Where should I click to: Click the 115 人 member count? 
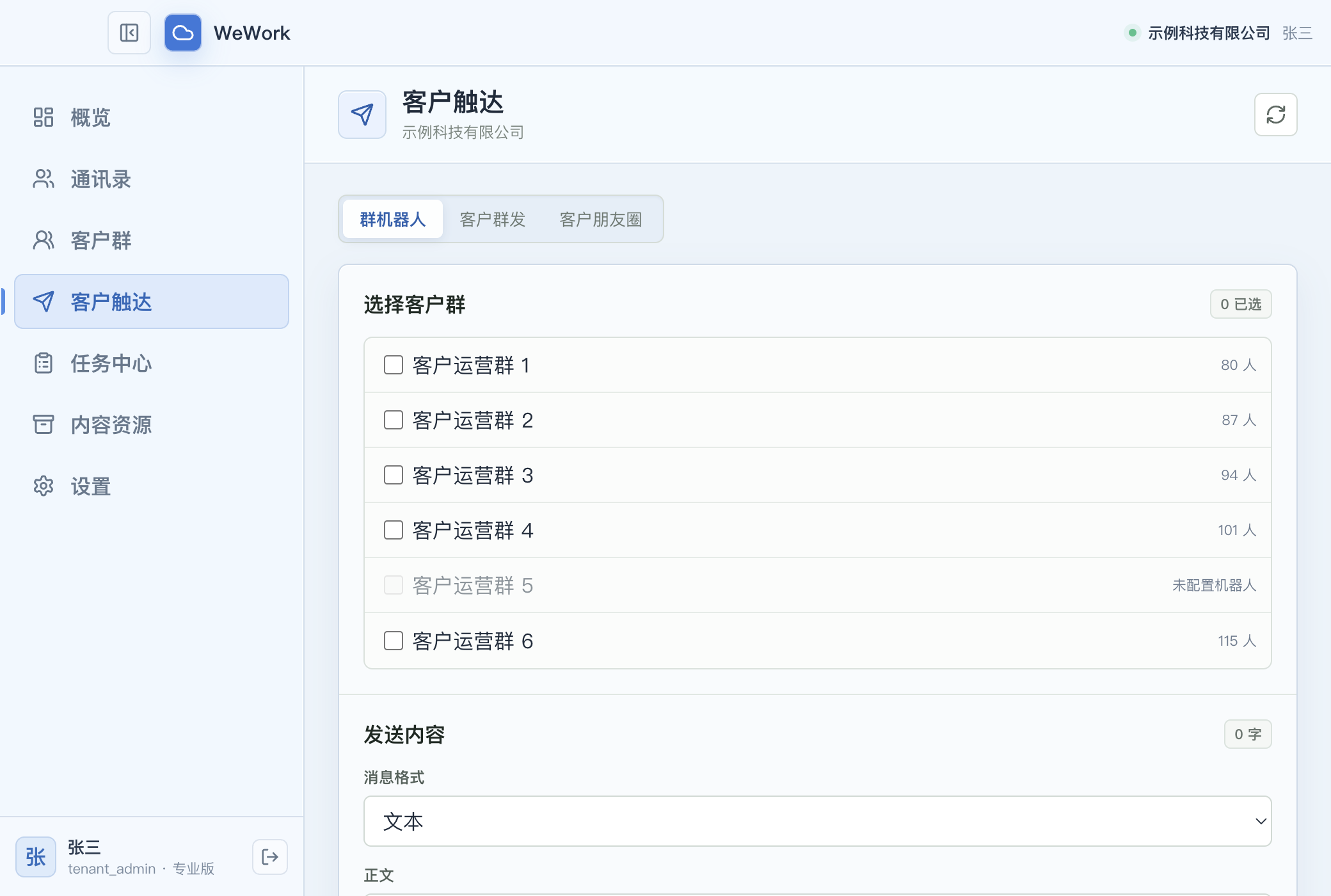point(1237,641)
